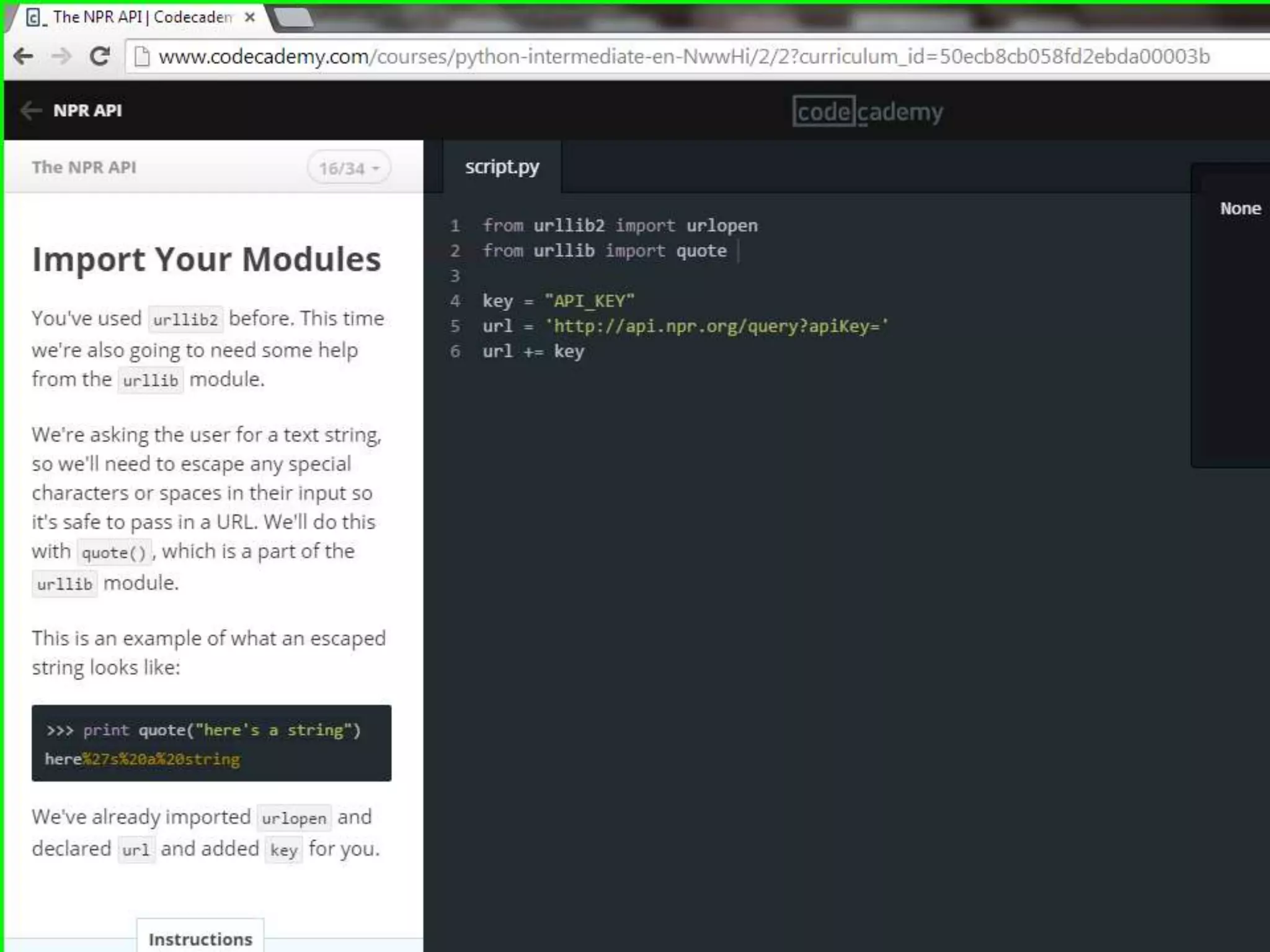Select the script.py editor tab
The height and width of the screenshot is (952, 1270).
tap(502, 167)
